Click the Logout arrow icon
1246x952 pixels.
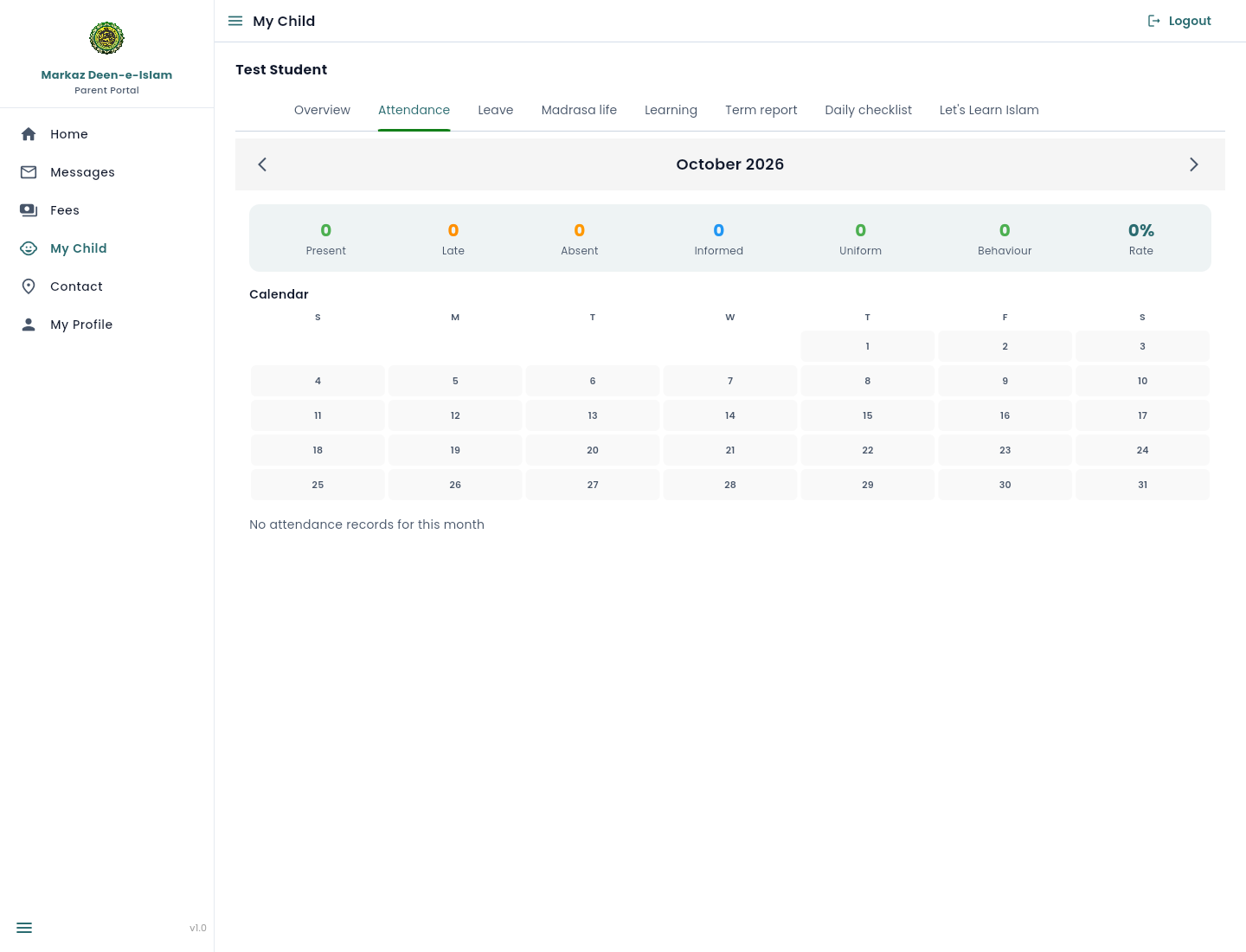point(1154,21)
